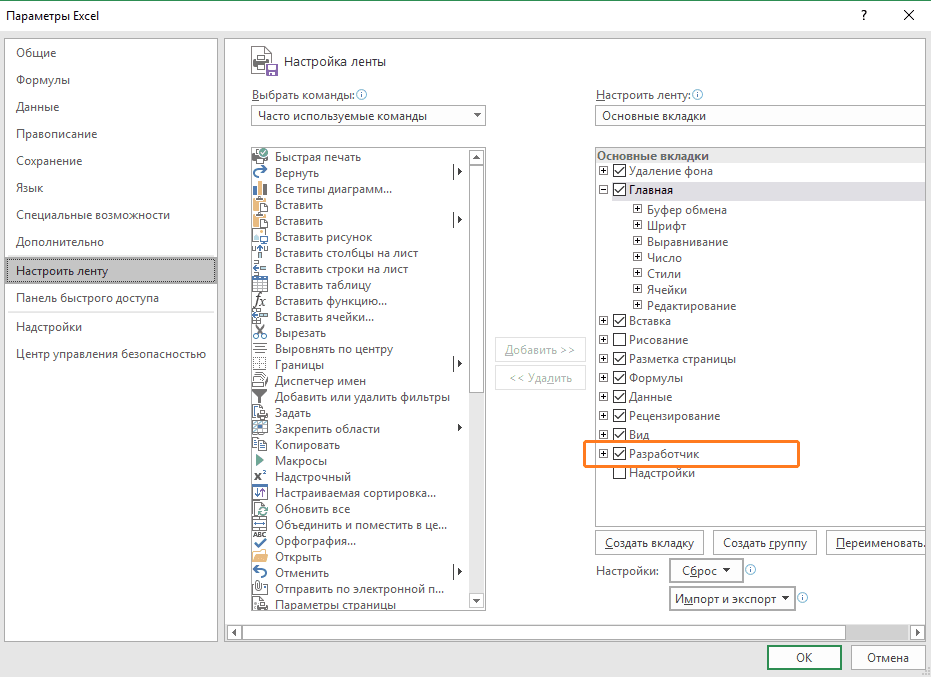Open the Формулы settings category

tap(43, 80)
